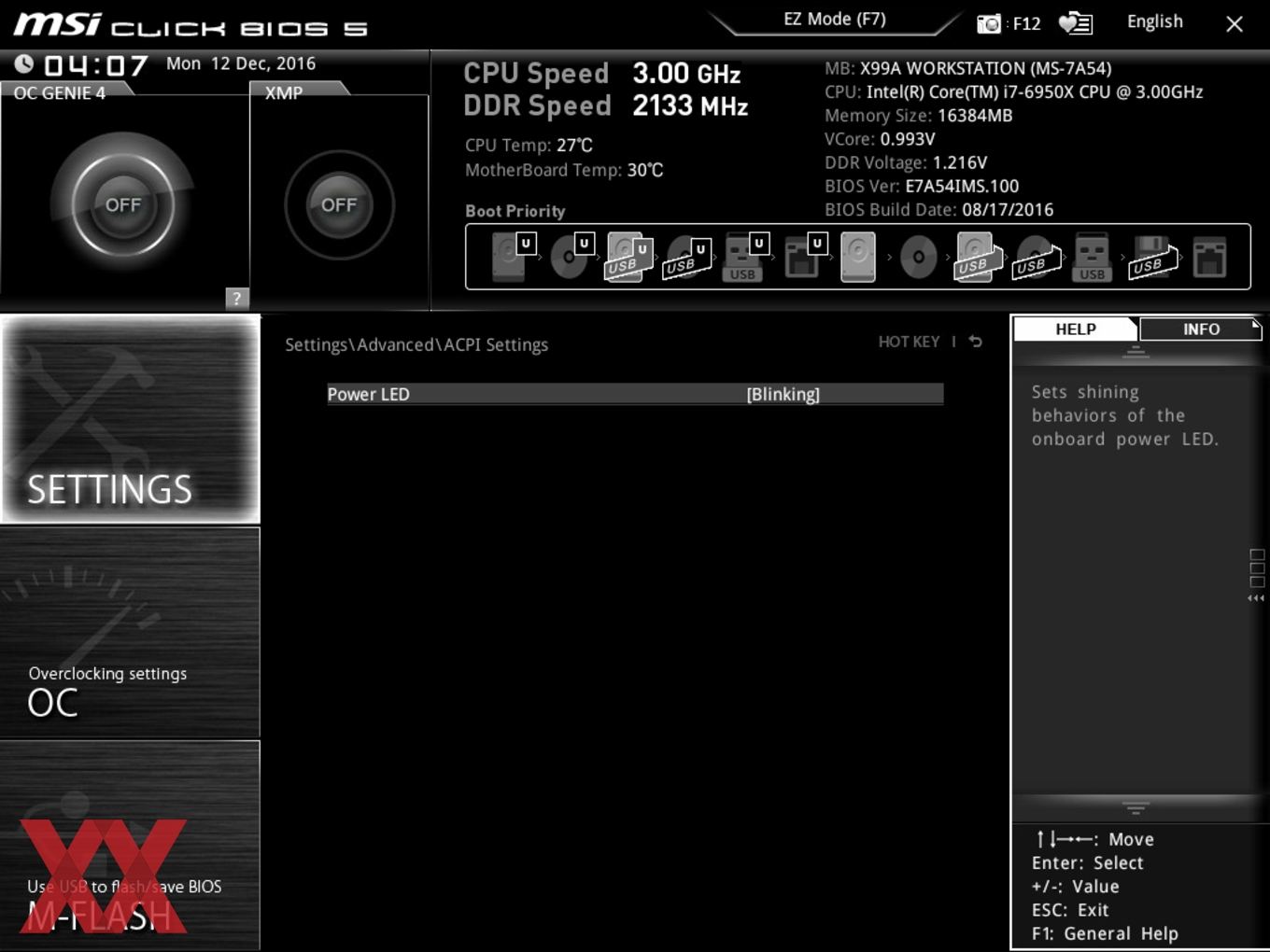
Task: Select the legacy hard disk boot icon
Action: pos(858,257)
